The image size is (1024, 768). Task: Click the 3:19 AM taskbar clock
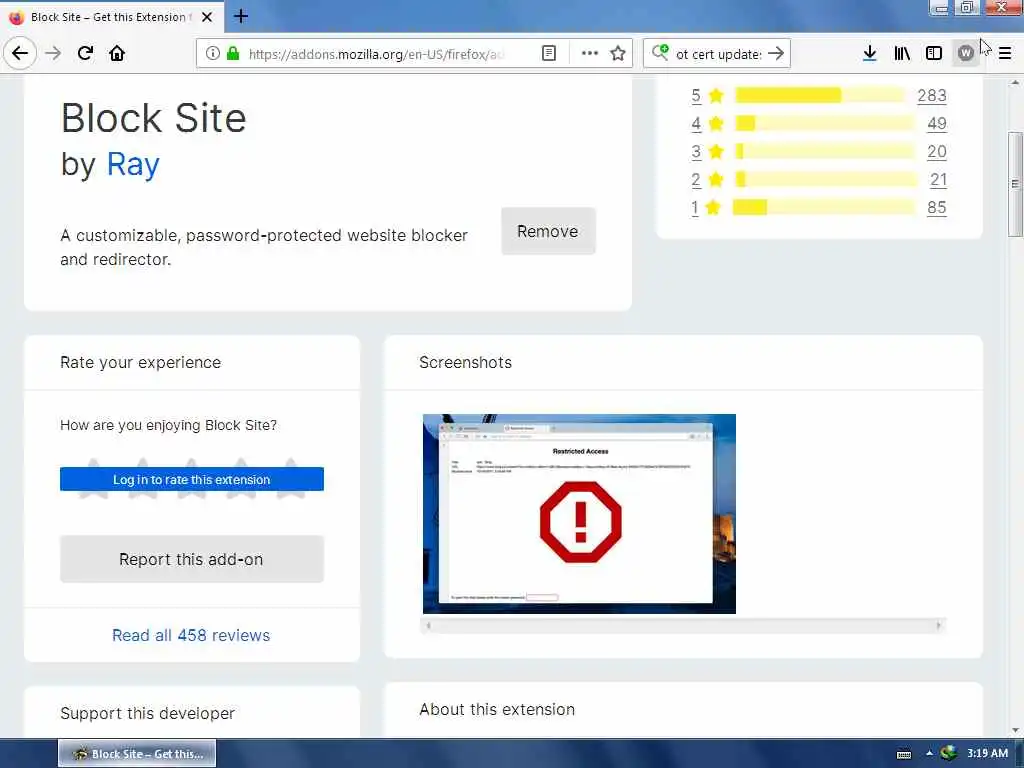point(987,753)
